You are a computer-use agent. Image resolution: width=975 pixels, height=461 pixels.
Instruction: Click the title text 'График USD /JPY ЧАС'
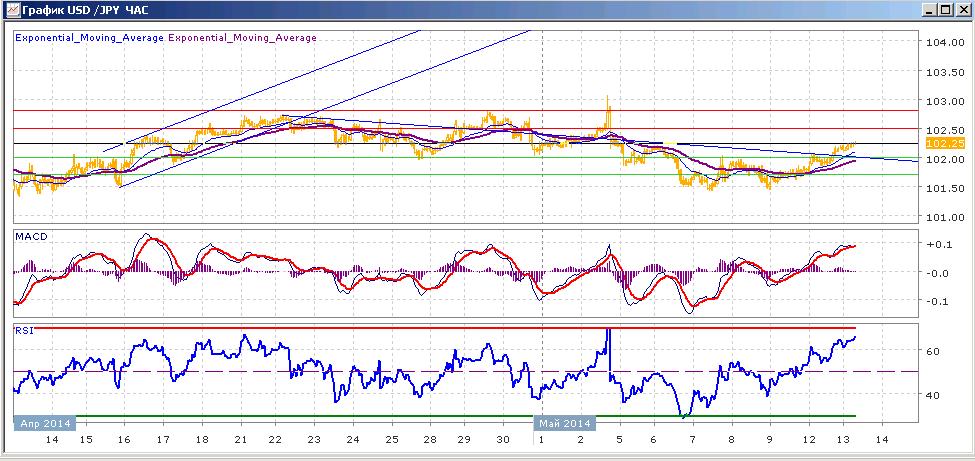[83, 9]
